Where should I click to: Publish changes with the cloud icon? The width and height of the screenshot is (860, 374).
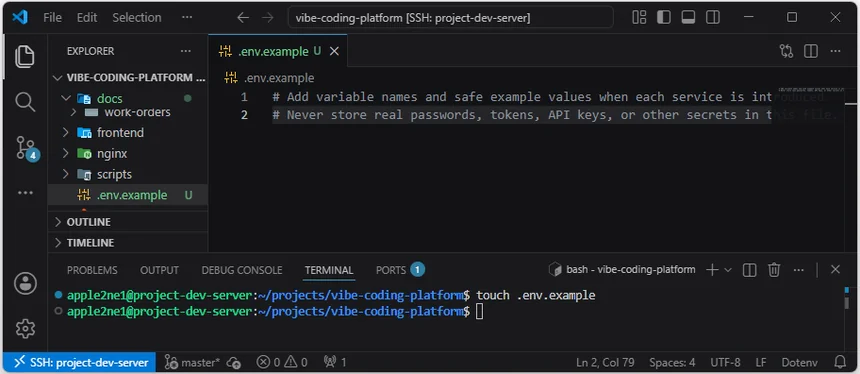[x=234, y=362]
